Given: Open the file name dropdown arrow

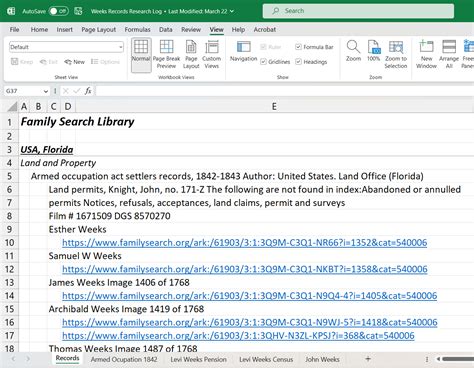Looking at the screenshot, I should [232, 11].
